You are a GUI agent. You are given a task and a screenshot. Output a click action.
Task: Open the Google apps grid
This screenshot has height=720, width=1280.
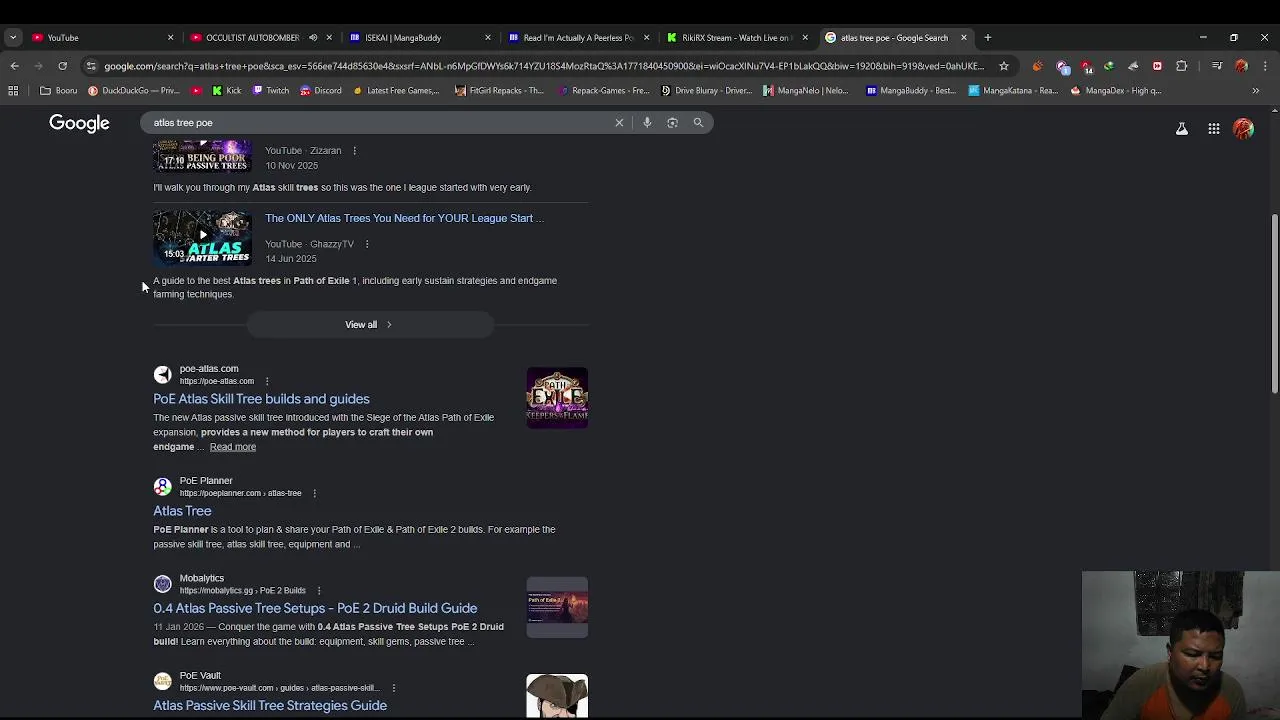(x=1213, y=129)
